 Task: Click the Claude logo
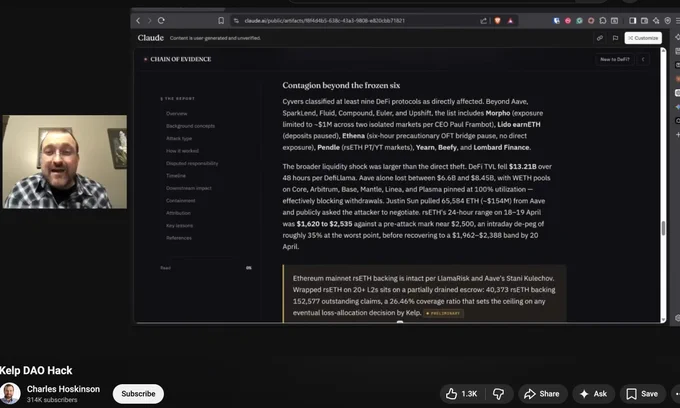[x=150, y=38]
